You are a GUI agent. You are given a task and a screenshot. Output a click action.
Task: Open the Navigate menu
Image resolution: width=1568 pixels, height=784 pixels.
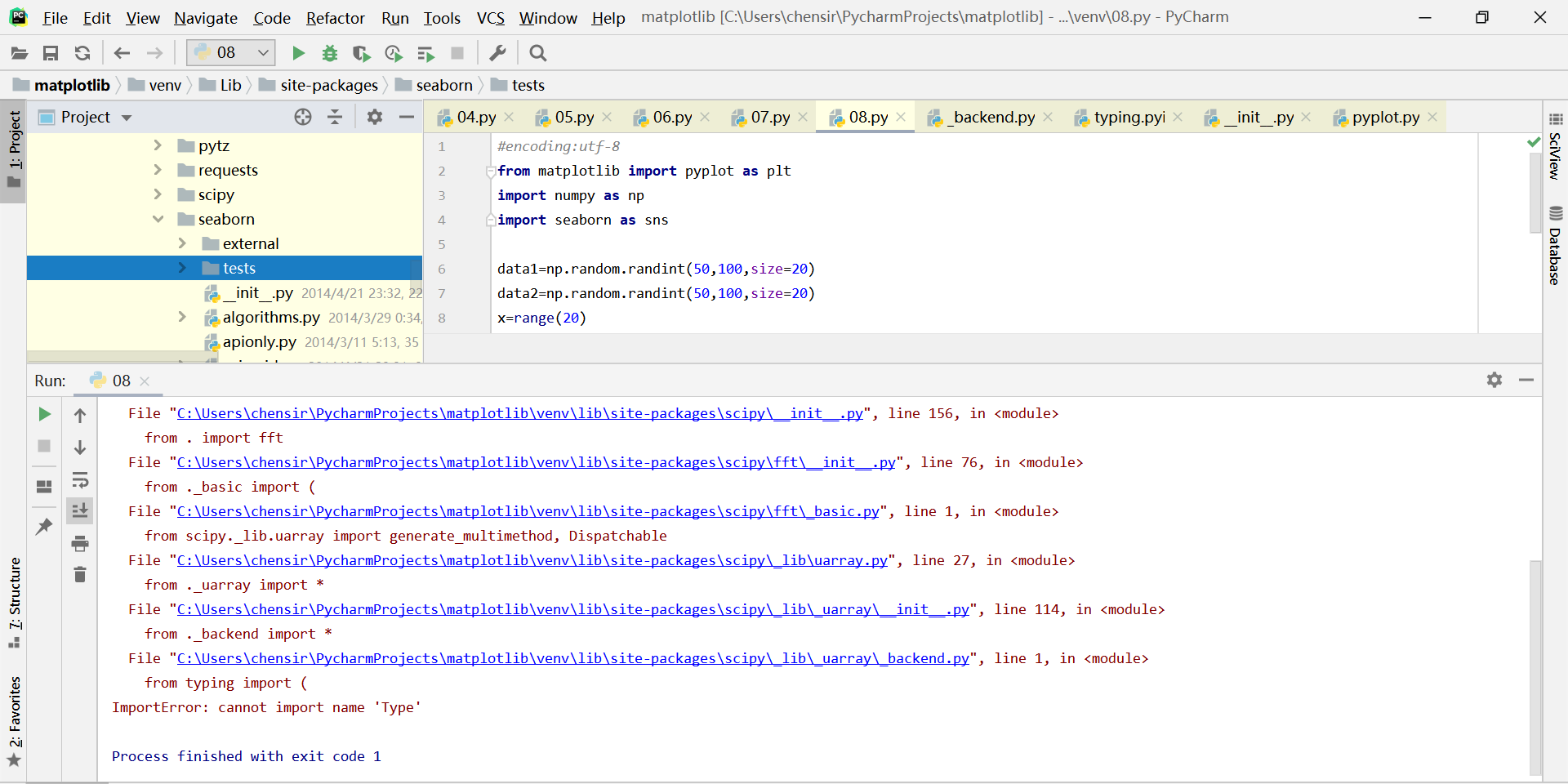[206, 18]
